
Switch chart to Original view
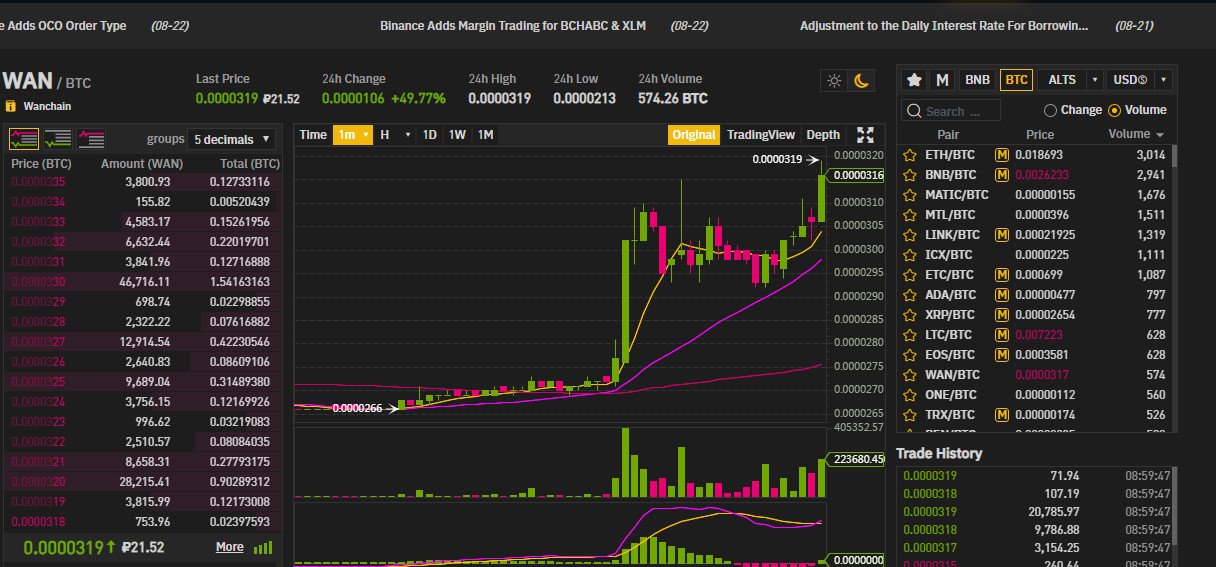click(x=693, y=135)
